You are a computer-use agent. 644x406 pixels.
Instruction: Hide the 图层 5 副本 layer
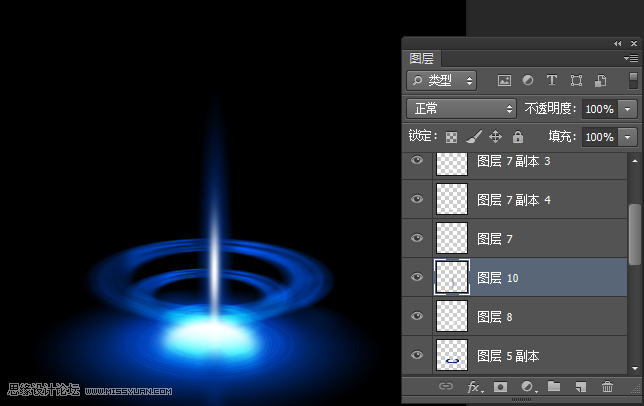click(417, 355)
